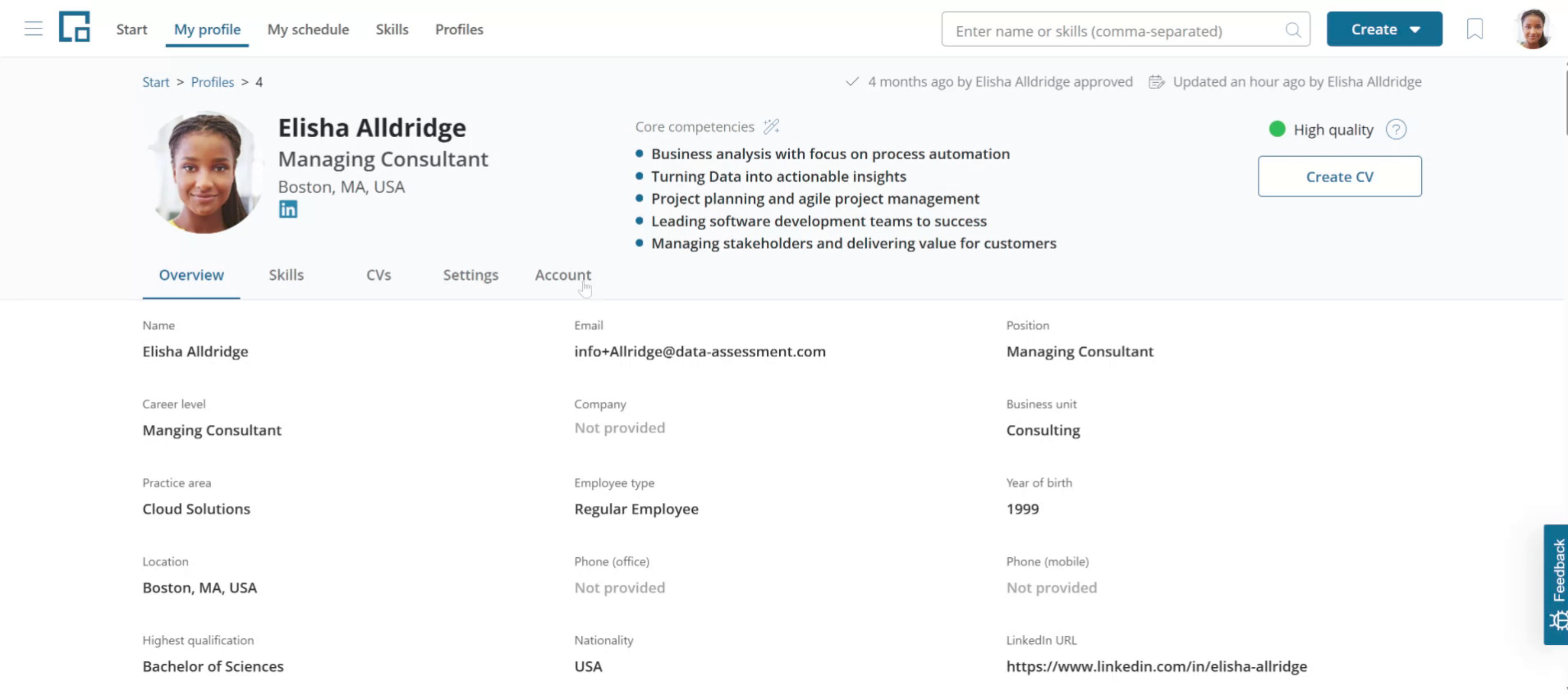Image resolution: width=1568 pixels, height=694 pixels.
Task: Select the My profile nav item
Action: tap(207, 29)
